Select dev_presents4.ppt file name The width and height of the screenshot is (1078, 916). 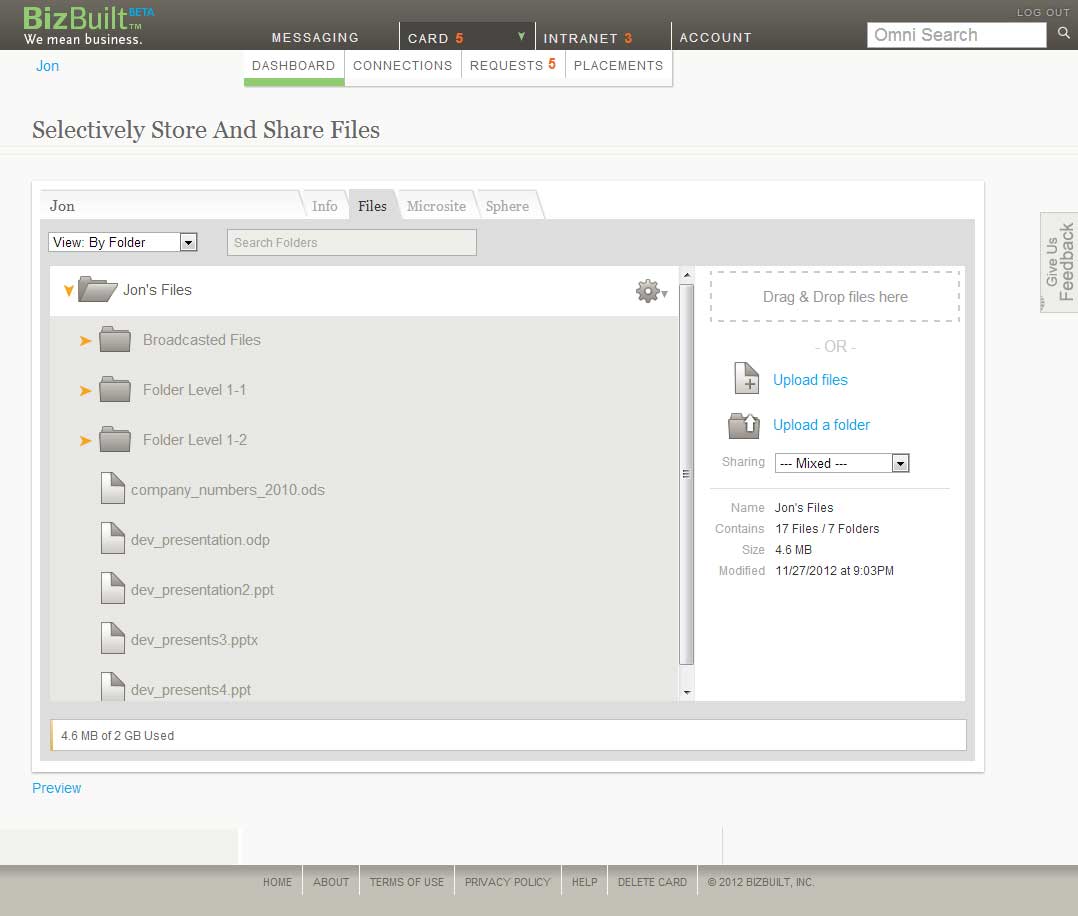pos(191,690)
